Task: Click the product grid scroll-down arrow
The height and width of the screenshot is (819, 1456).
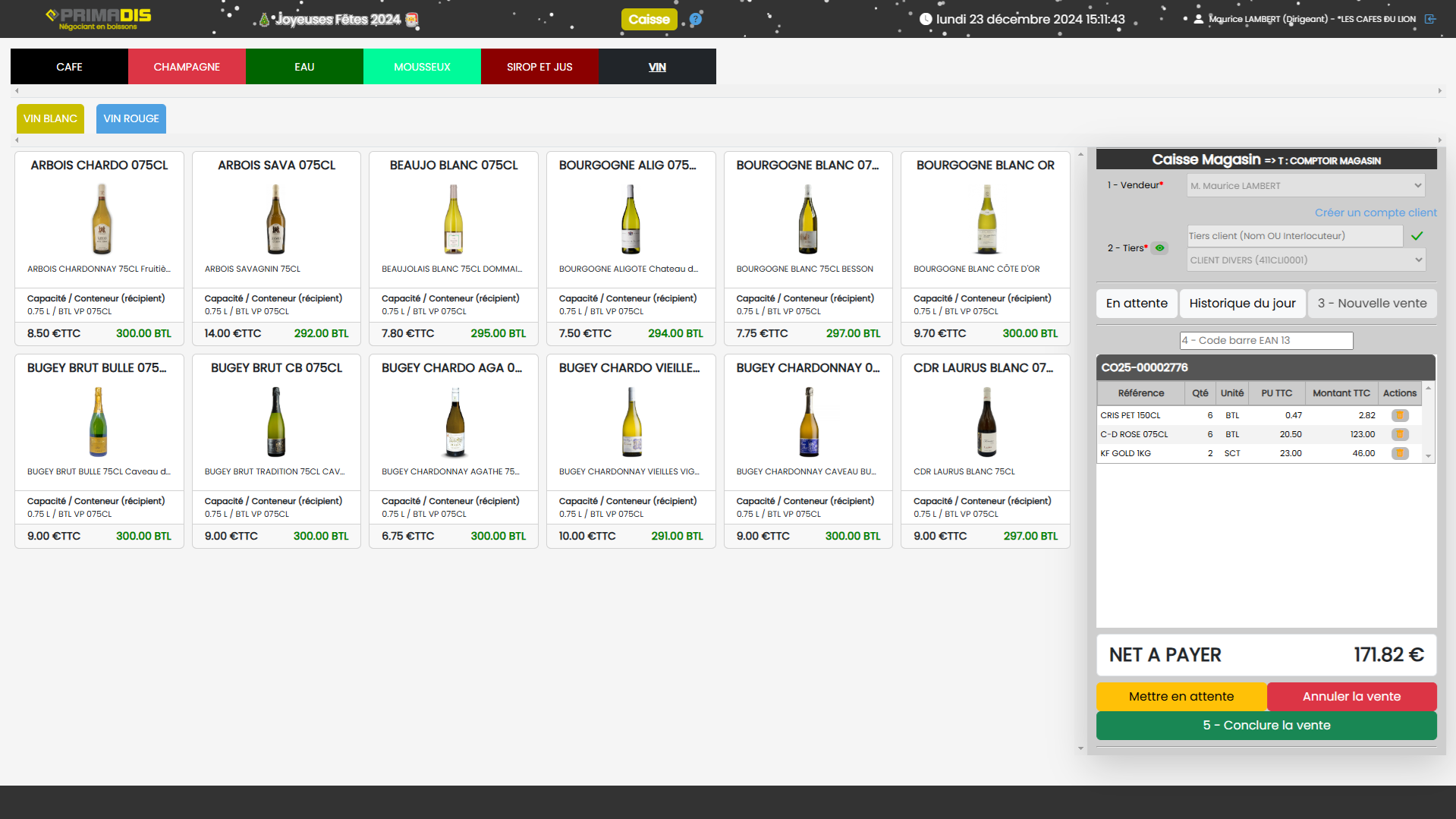Action: coord(1080,748)
